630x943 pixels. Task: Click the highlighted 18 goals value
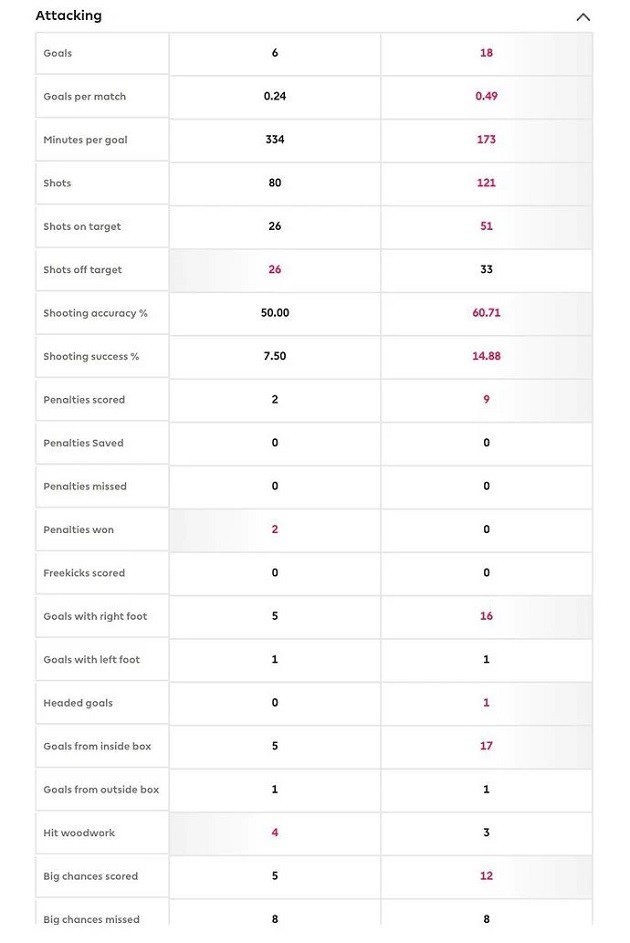(x=486, y=53)
